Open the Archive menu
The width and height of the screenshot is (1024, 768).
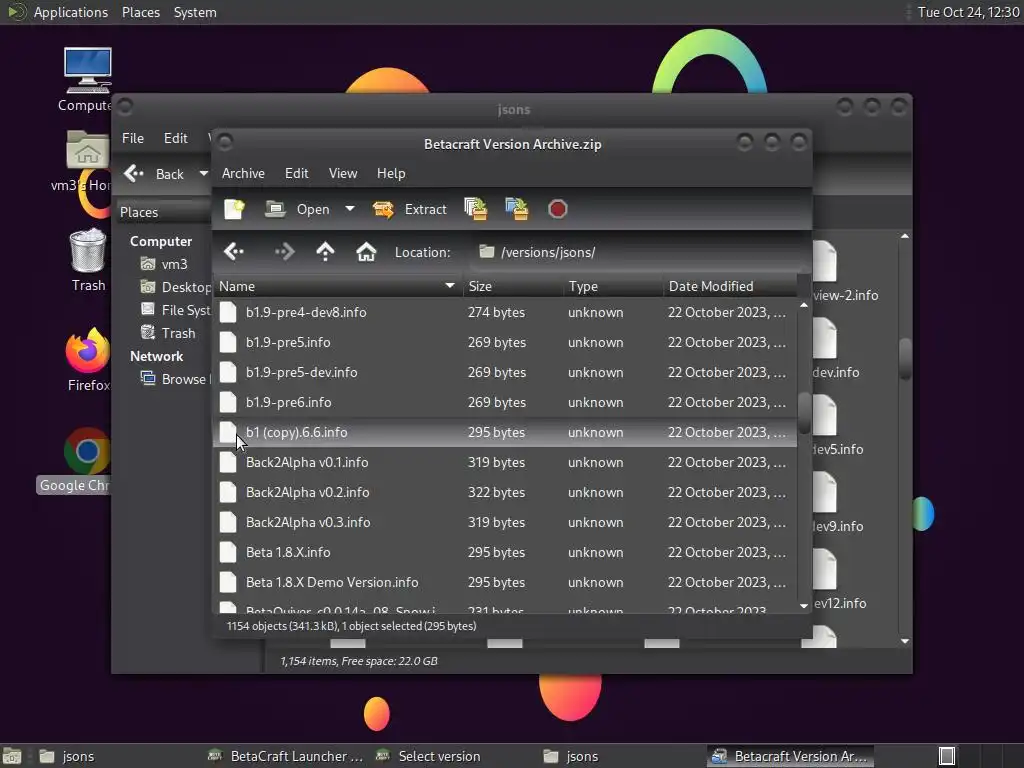pos(243,173)
